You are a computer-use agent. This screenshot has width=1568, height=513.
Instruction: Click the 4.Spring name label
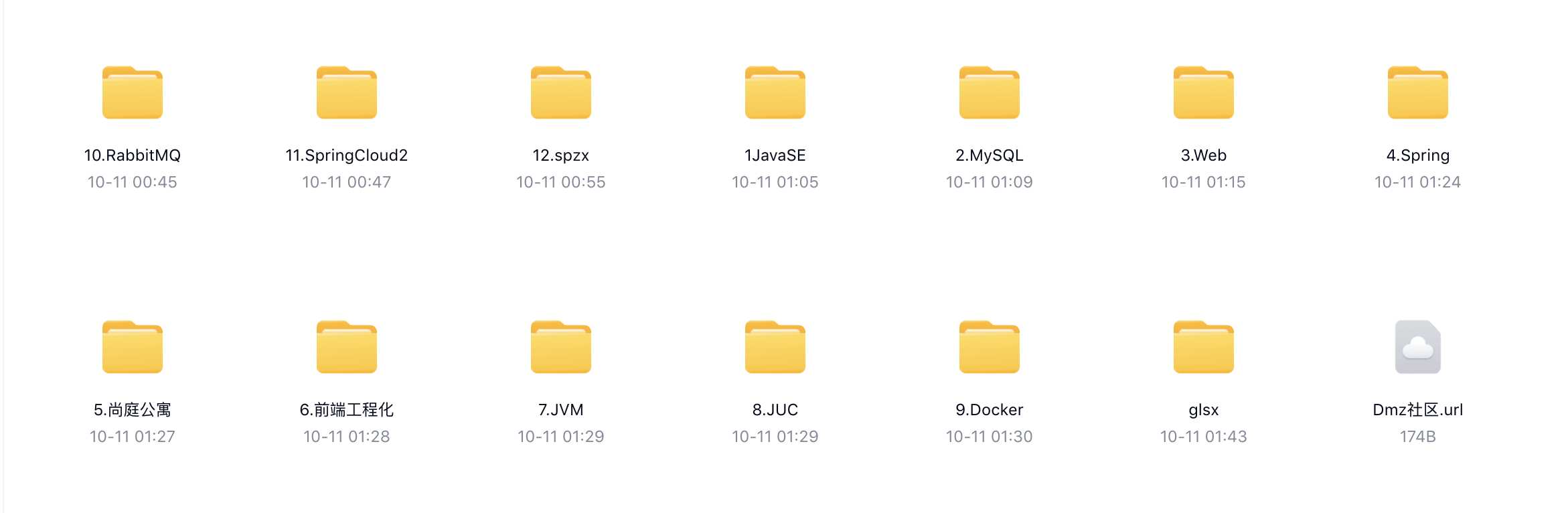point(1418,156)
